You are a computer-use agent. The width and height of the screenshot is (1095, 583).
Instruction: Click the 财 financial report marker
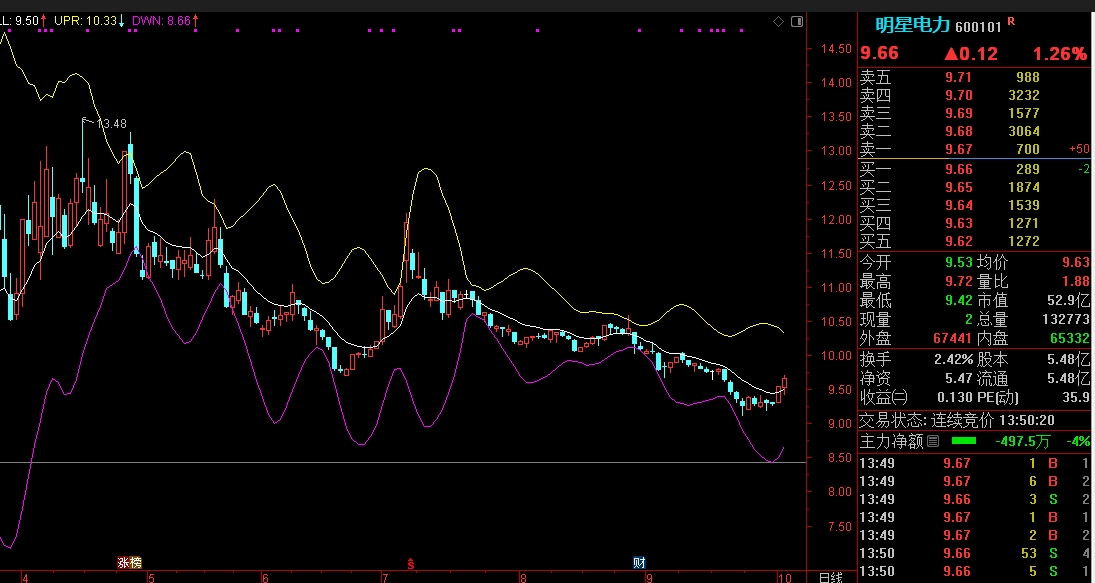click(x=638, y=563)
